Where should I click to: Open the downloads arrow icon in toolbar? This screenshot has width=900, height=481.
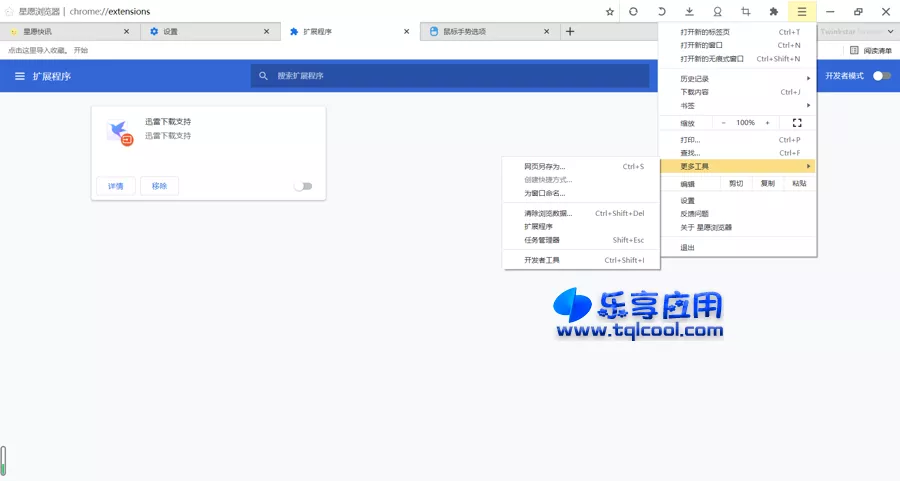pos(689,11)
